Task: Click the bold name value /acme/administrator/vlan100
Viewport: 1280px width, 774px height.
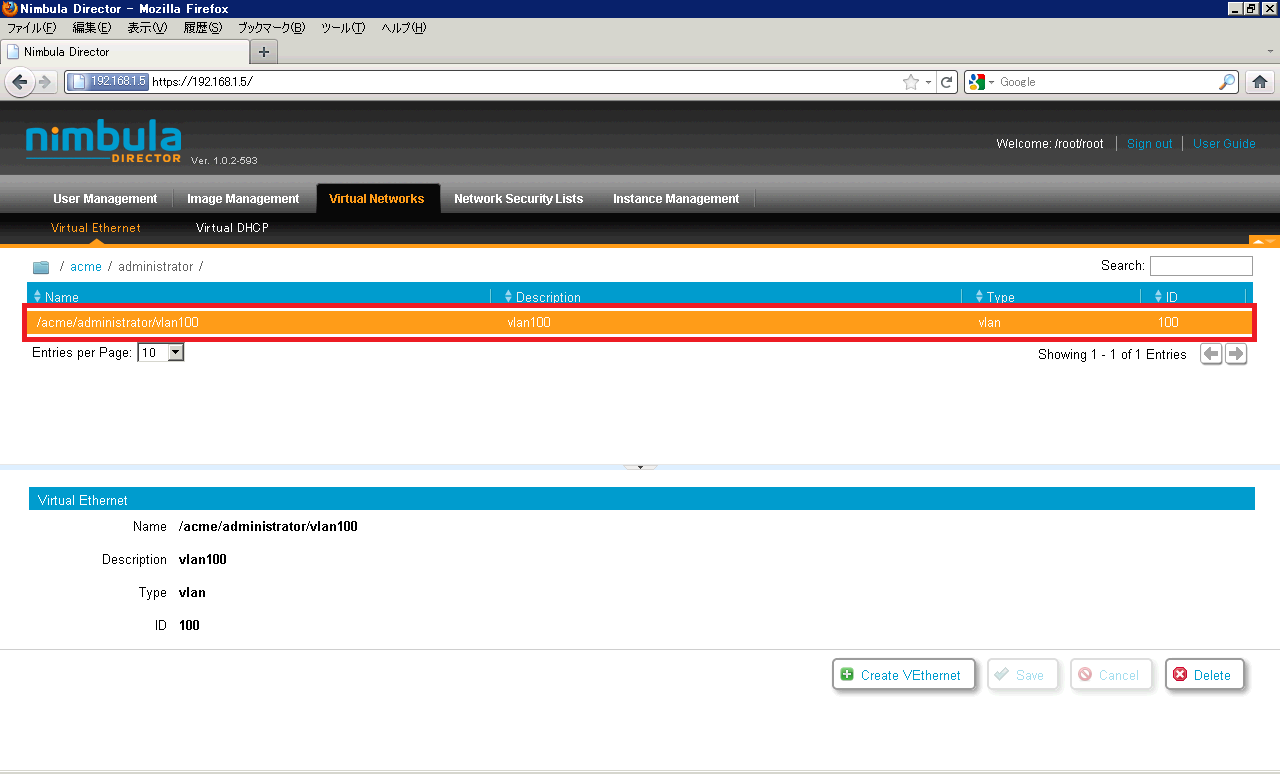Action: point(268,526)
